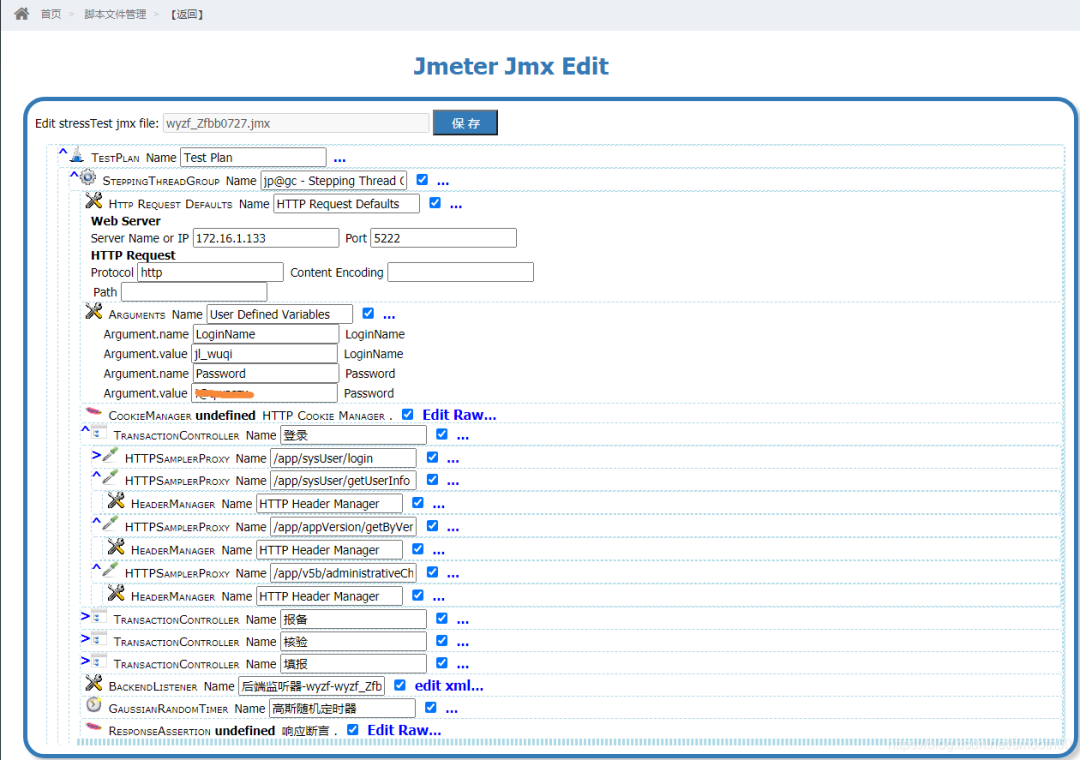Click the 核验 TransactionController icon
This screenshot has width=1080, height=760.
click(x=99, y=639)
